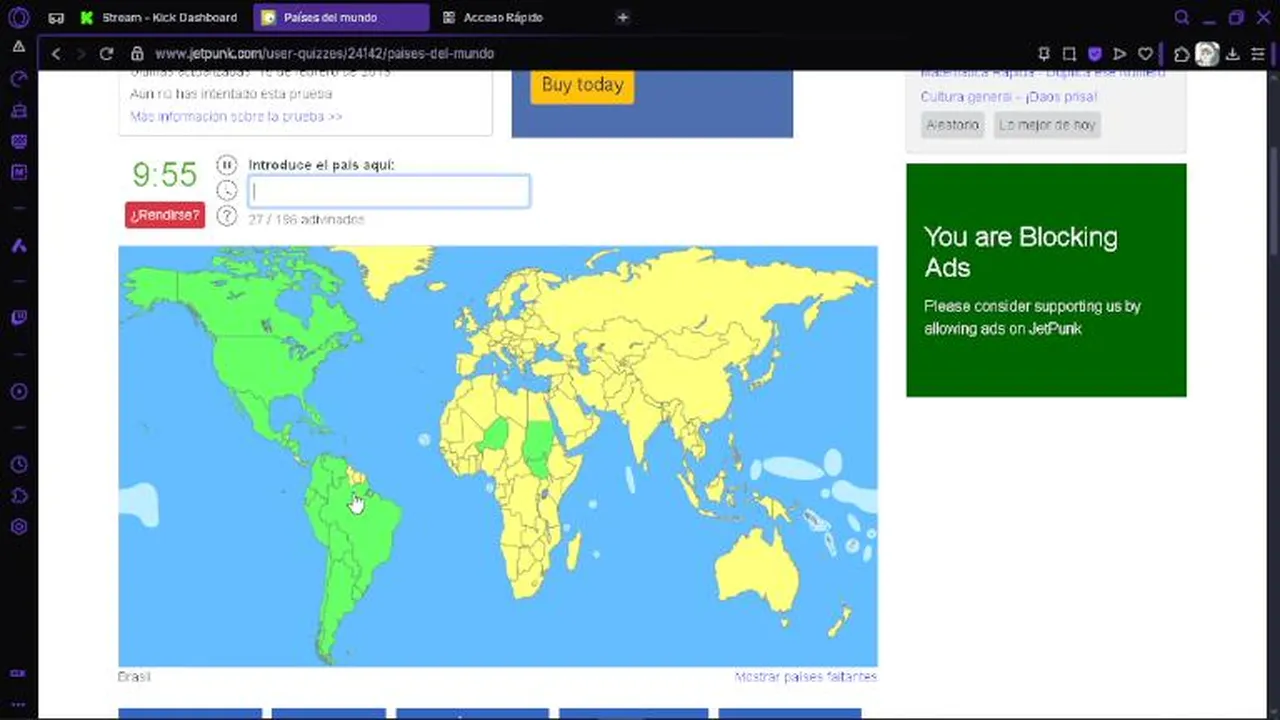Open the profile avatar icon
This screenshot has height=720, width=1280.
pos(1207,54)
